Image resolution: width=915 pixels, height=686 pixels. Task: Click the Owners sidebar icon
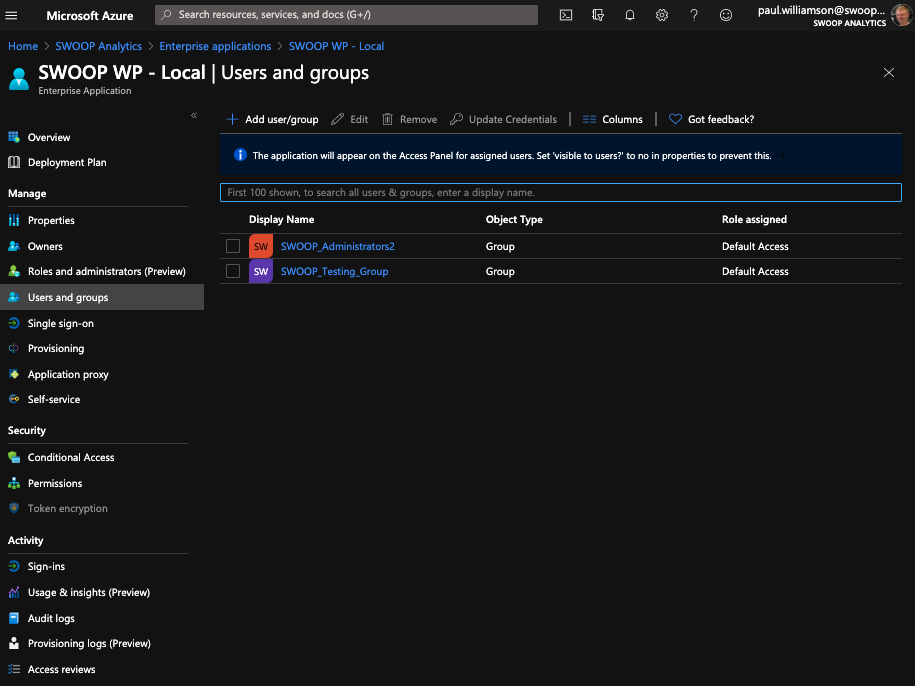[14, 246]
